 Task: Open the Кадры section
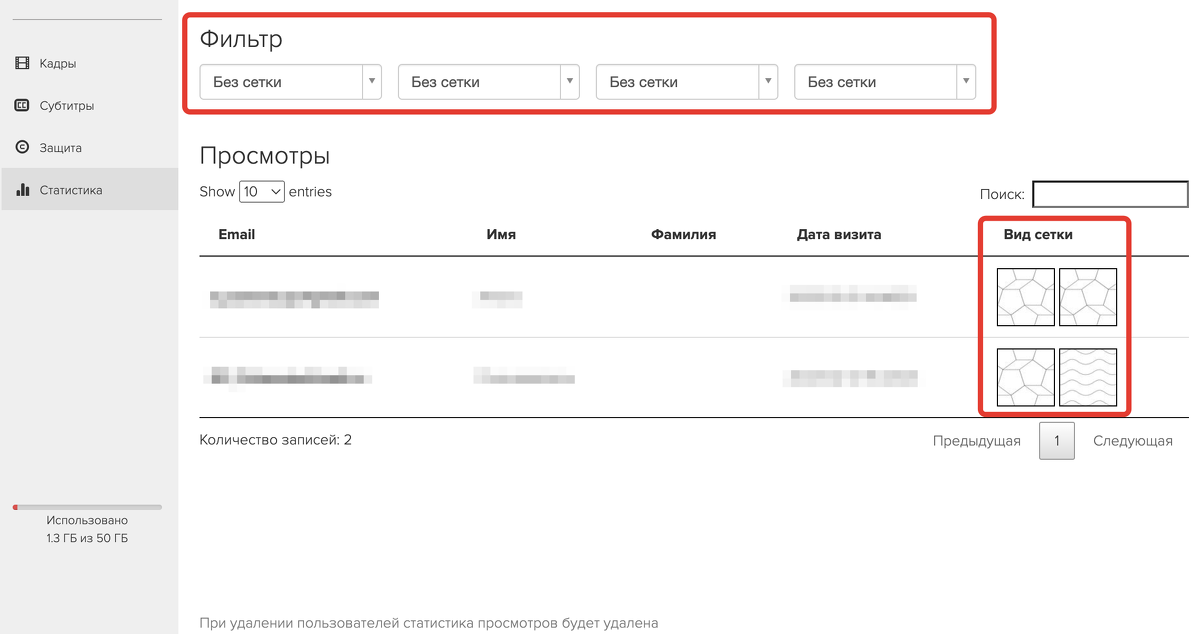click(89, 63)
